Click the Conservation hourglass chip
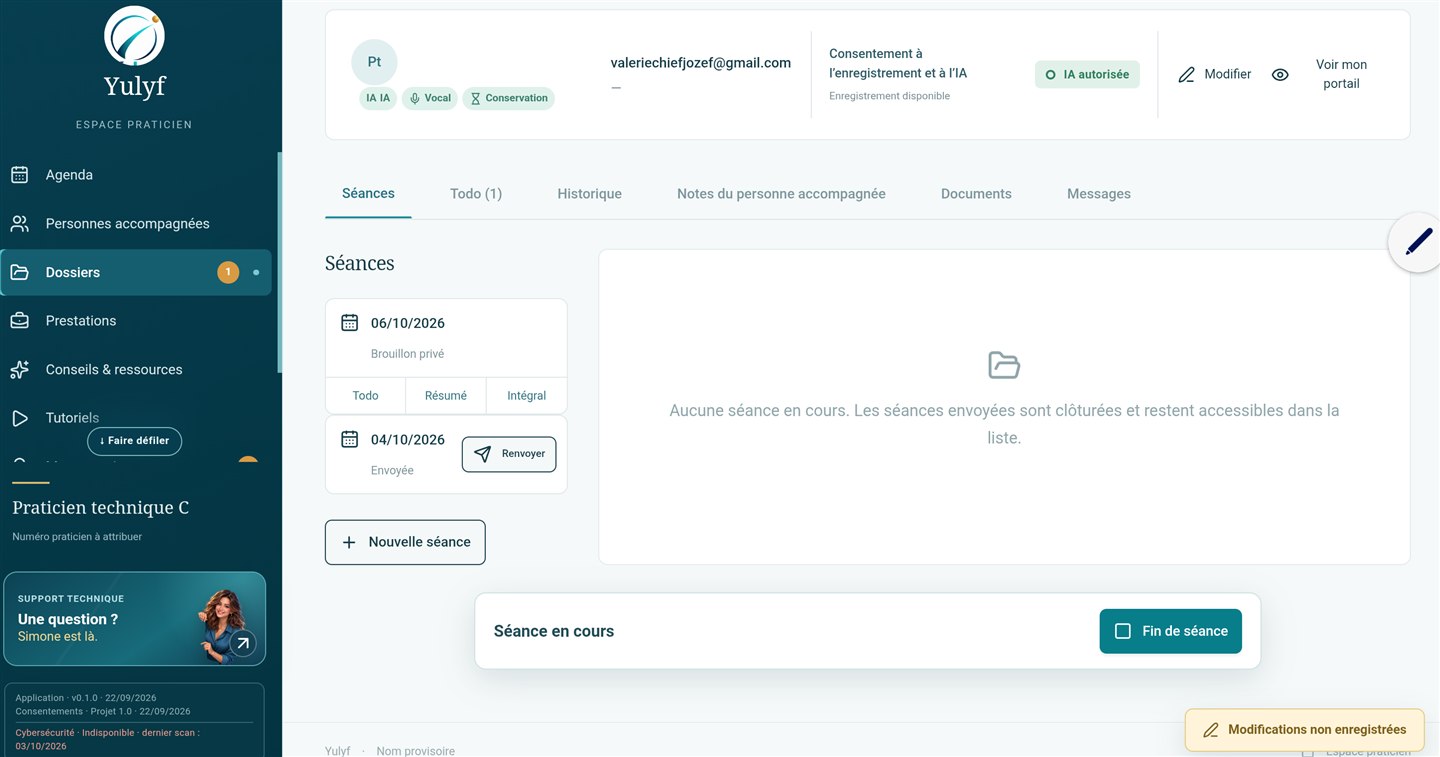The image size is (1440, 757). click(509, 98)
